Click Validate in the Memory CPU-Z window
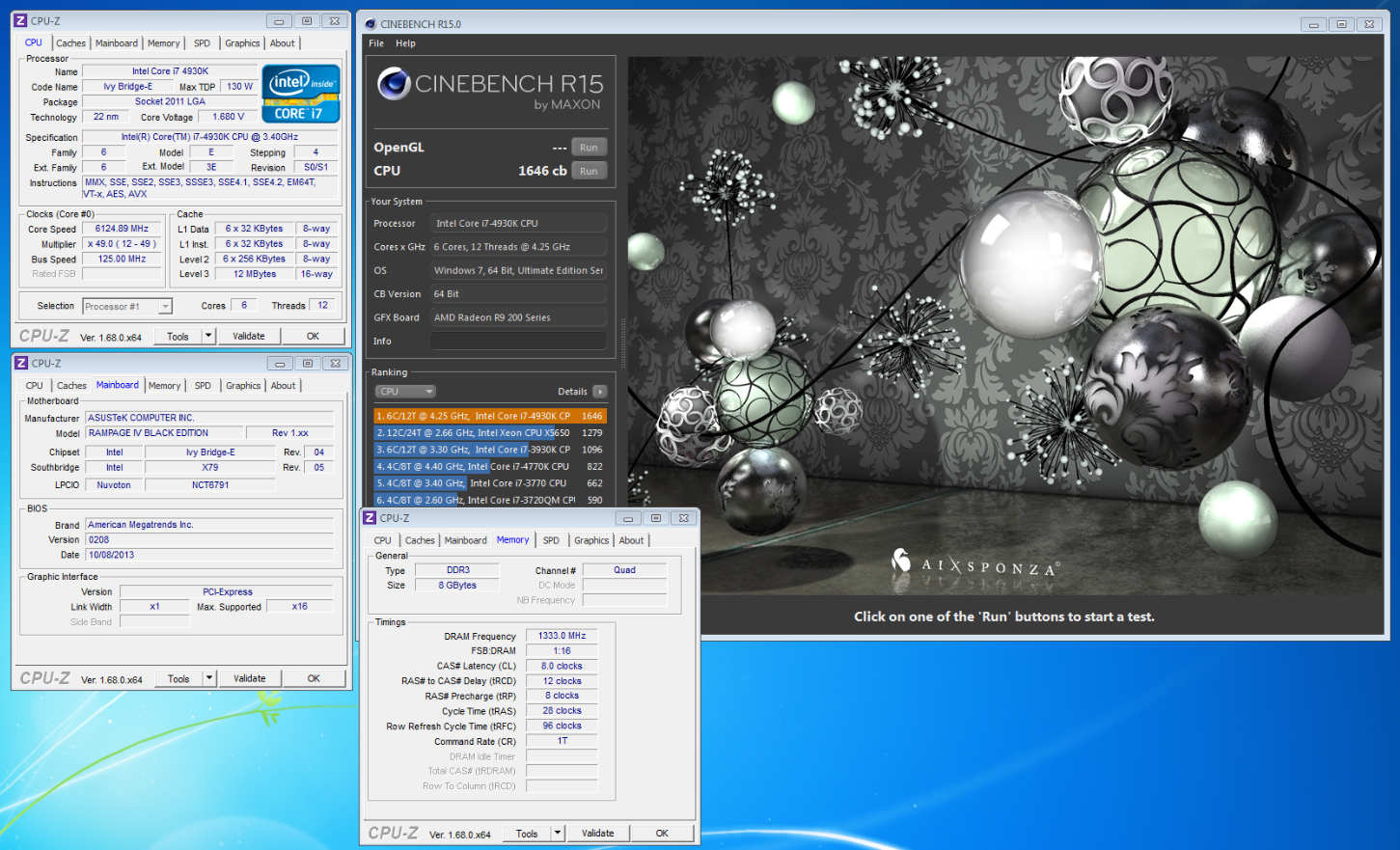The height and width of the screenshot is (850, 1400). (x=598, y=833)
